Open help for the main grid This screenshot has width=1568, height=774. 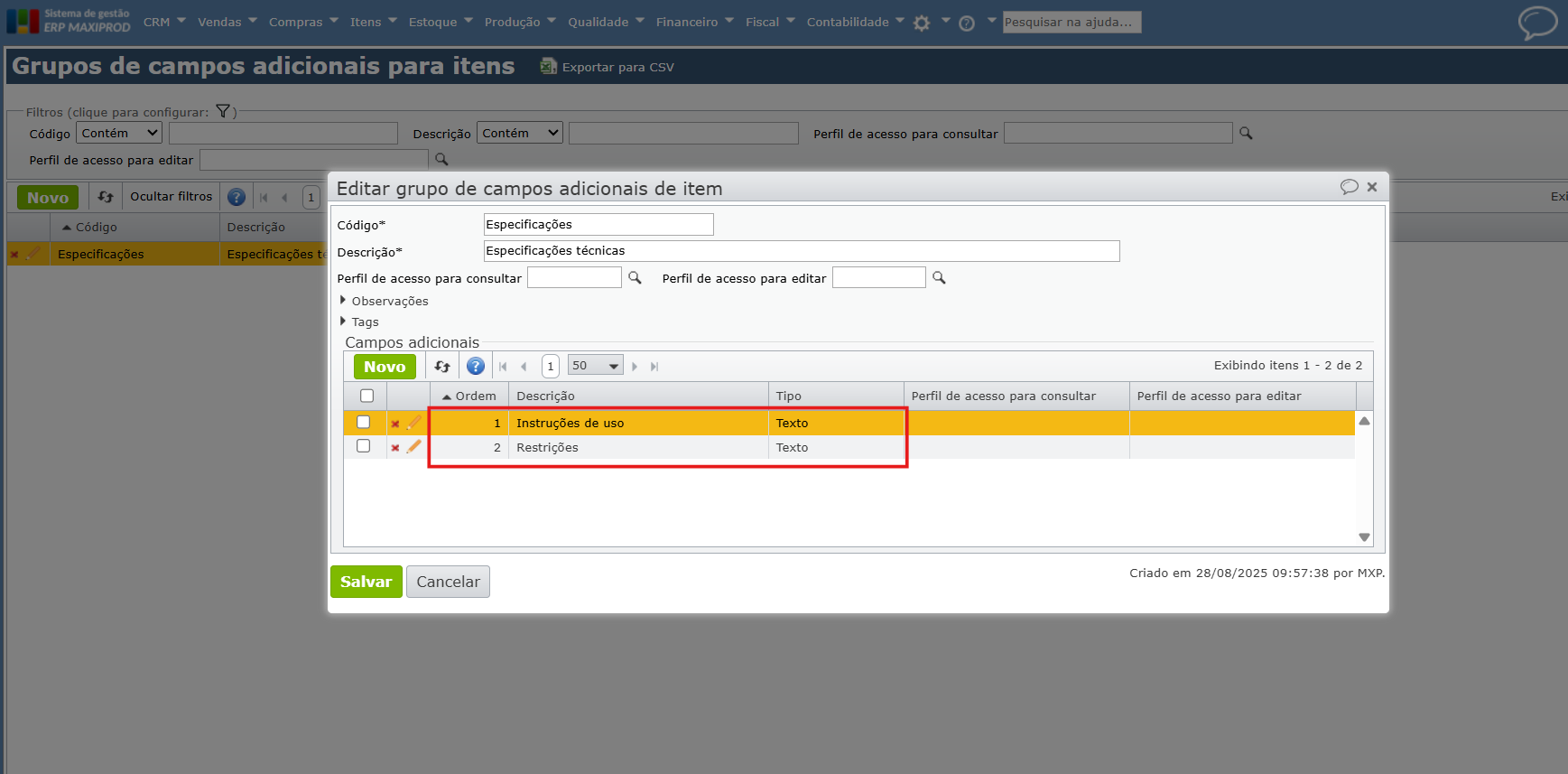coord(237,197)
